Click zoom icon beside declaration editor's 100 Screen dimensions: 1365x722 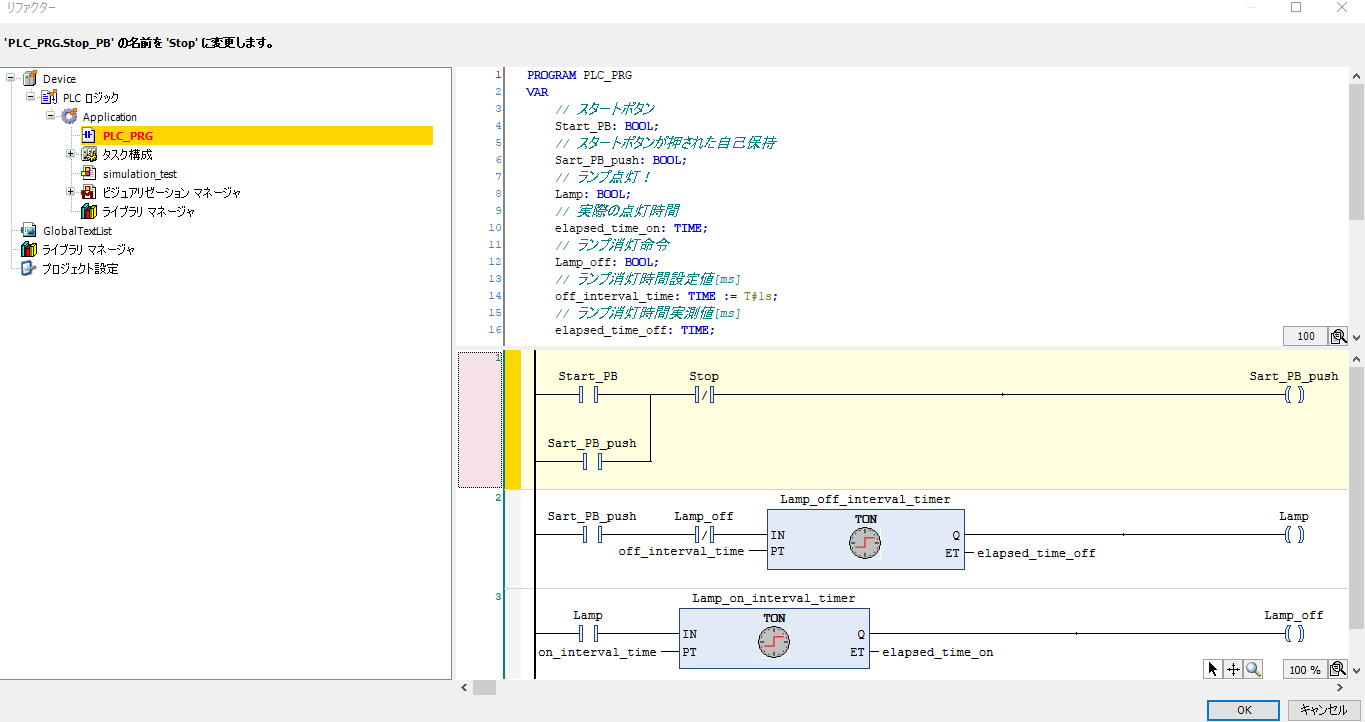click(1337, 336)
